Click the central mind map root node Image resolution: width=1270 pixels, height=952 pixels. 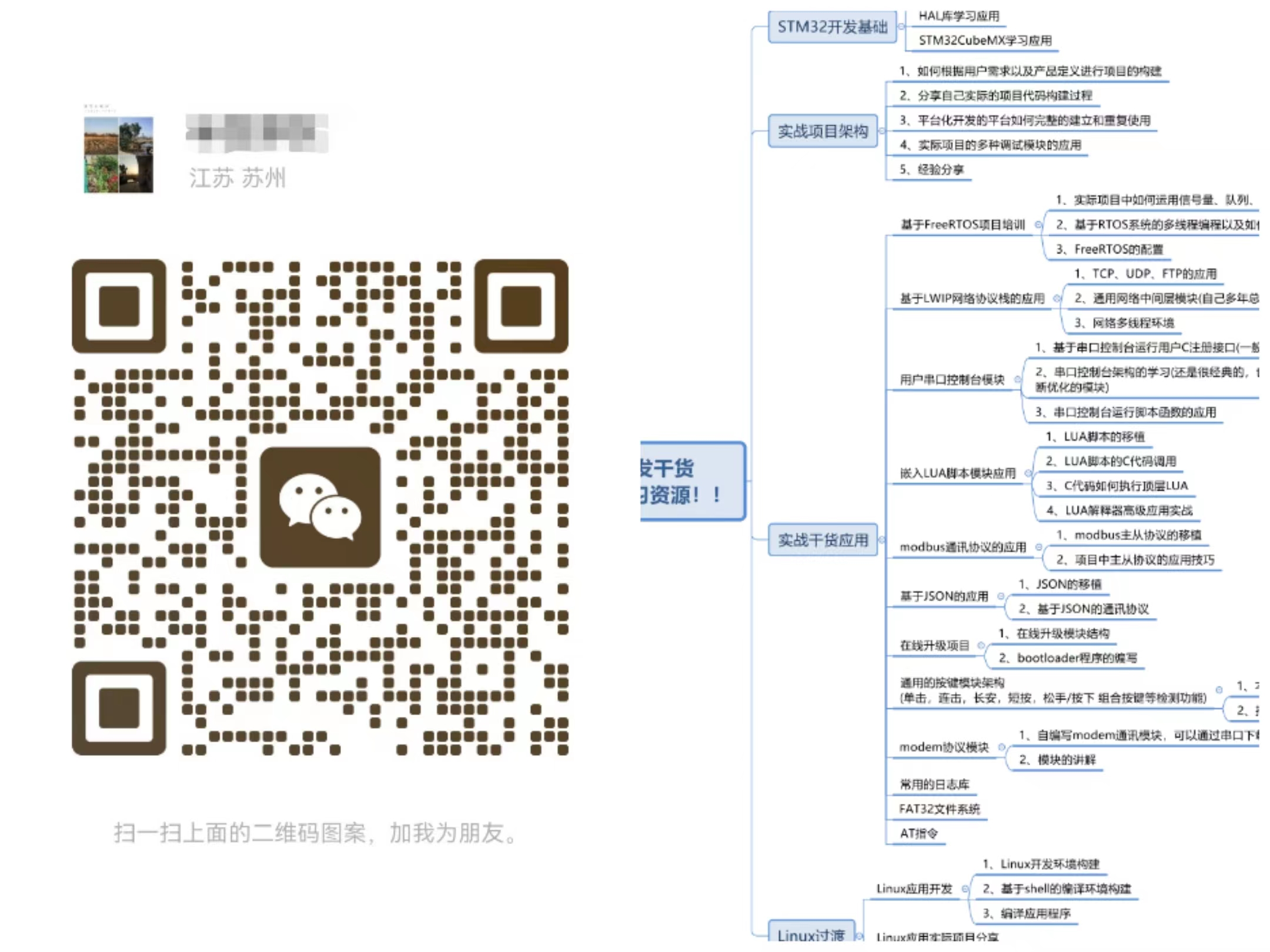[x=691, y=481]
